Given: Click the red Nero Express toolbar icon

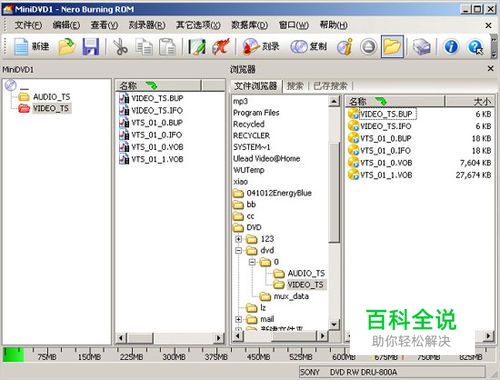Looking at the screenshot, I should 221,46.
